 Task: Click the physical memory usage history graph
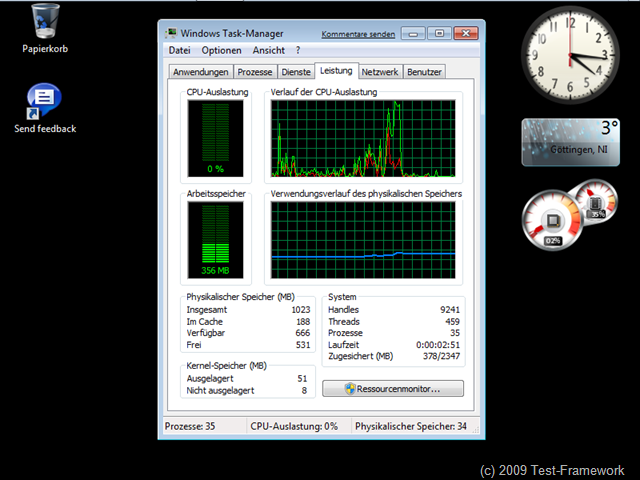click(x=363, y=240)
